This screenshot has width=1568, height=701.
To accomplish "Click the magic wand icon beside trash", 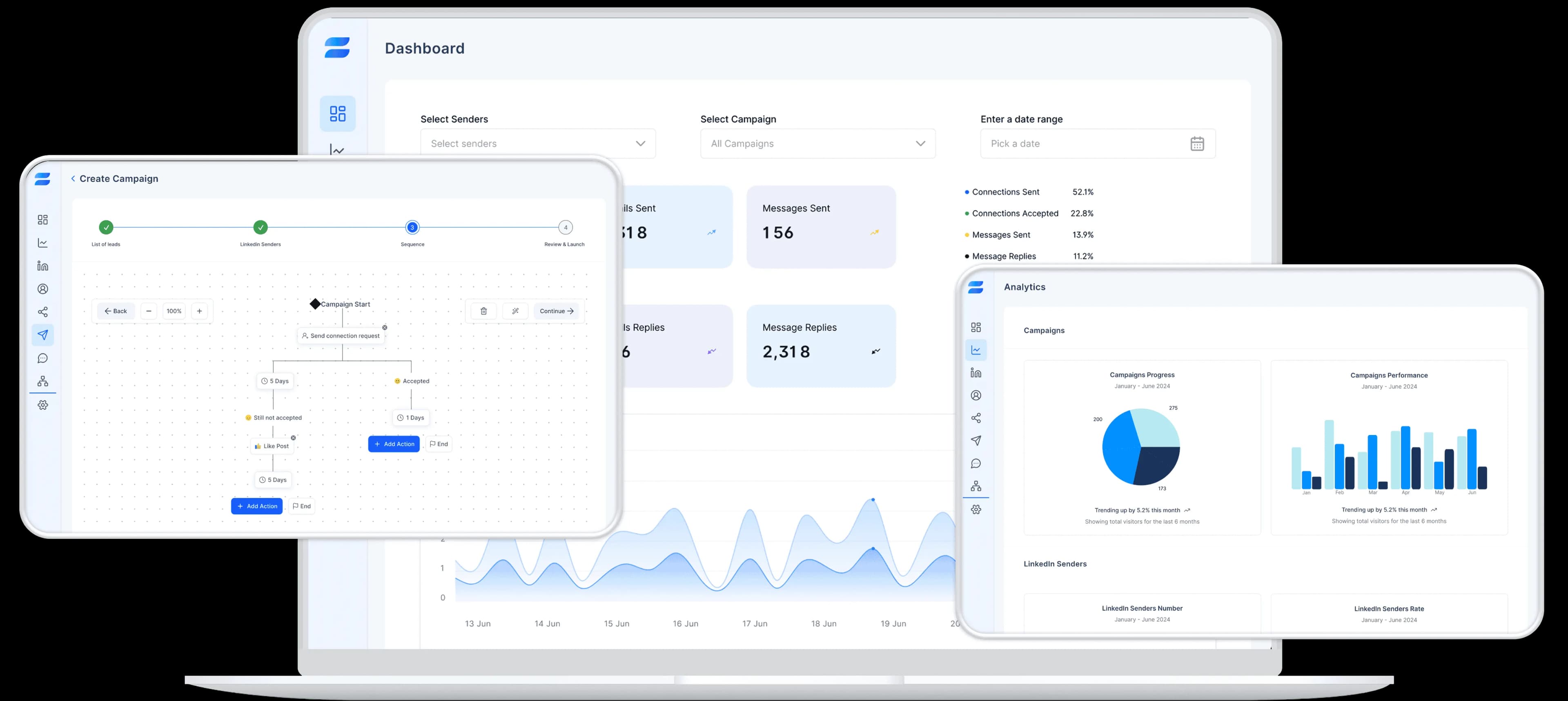I will [x=516, y=311].
